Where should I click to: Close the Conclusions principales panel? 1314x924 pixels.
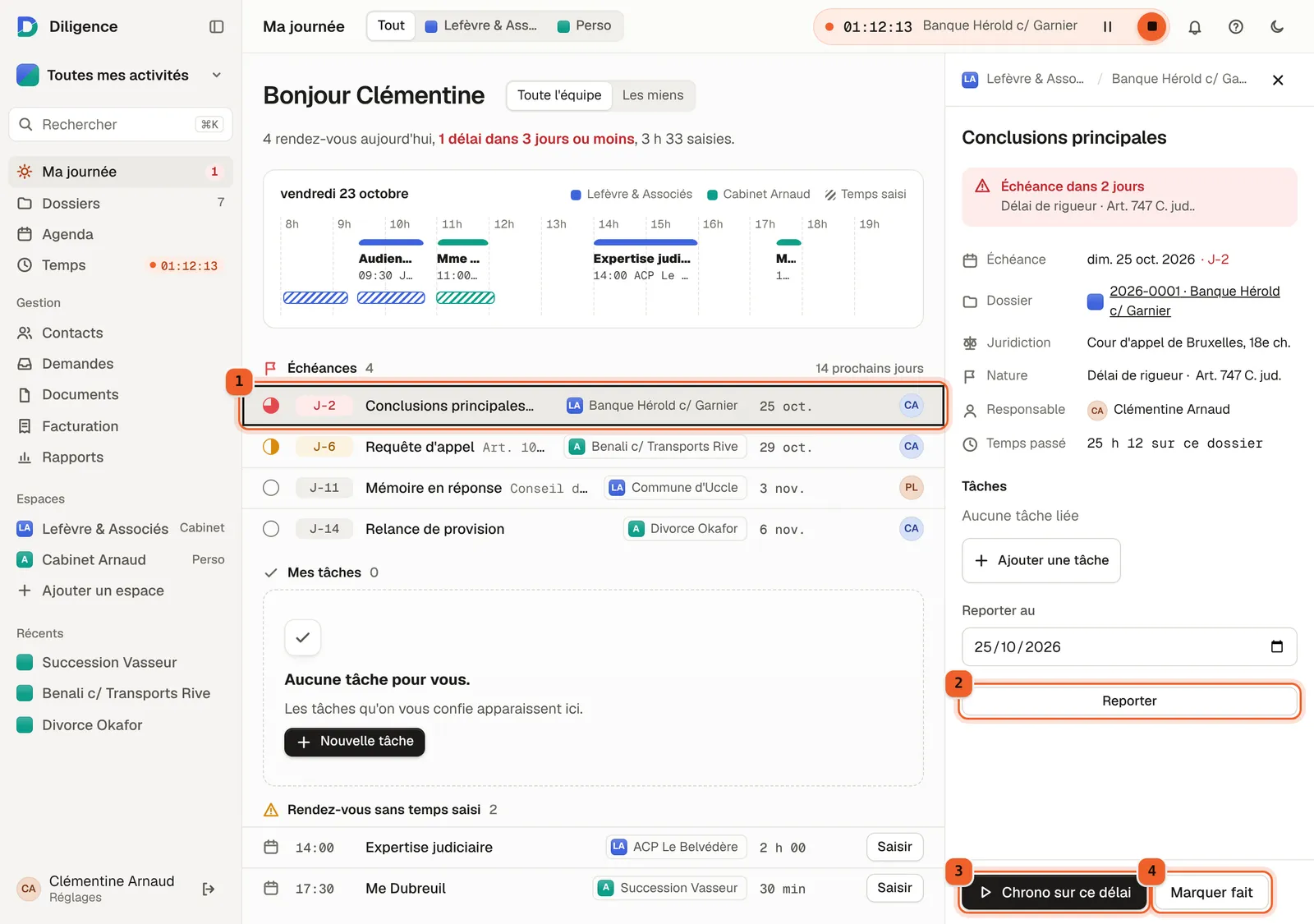(x=1278, y=80)
